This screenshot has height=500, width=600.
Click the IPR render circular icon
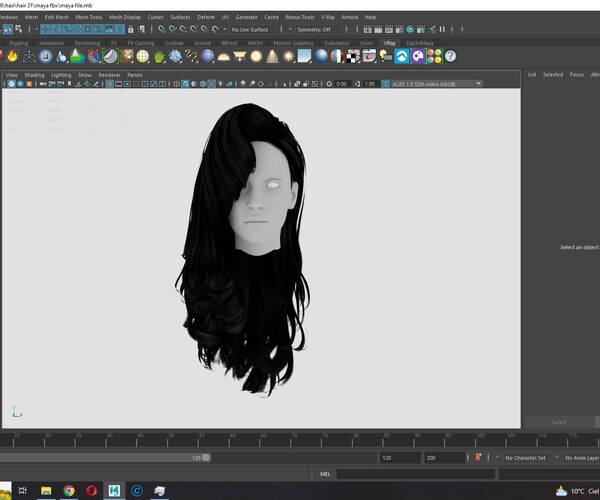click(x=410, y=29)
